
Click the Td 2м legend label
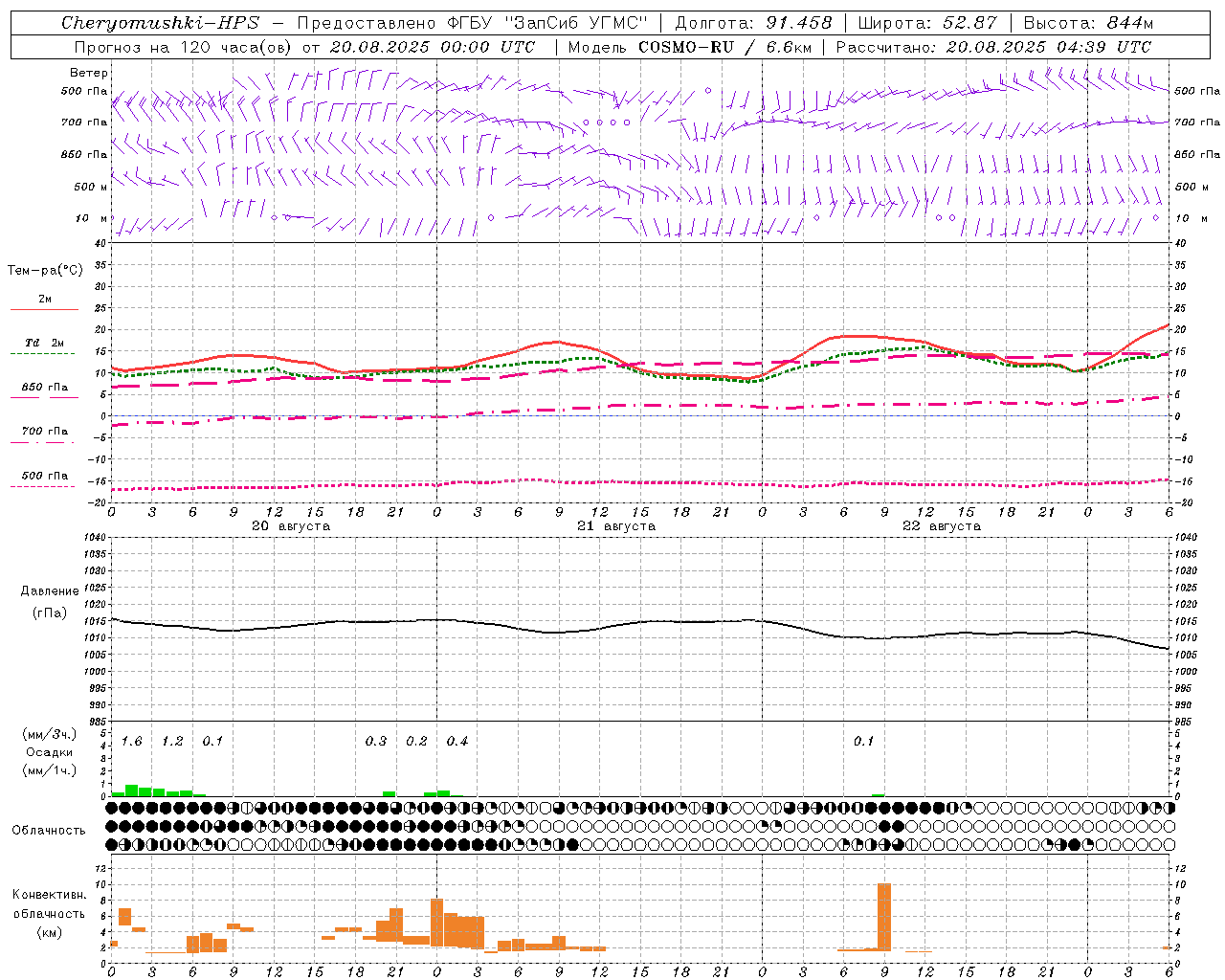click(45, 343)
